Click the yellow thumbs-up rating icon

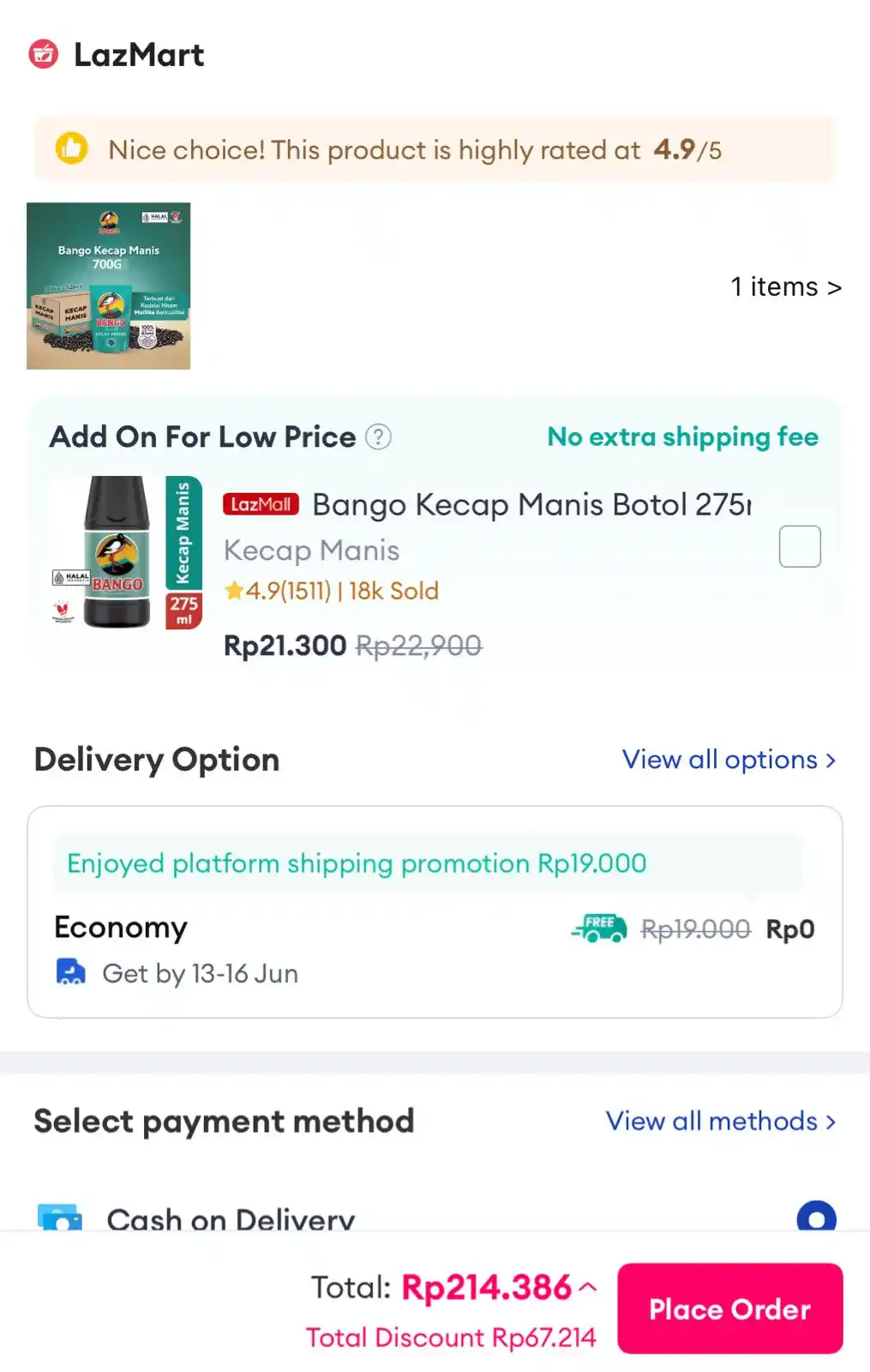(x=72, y=148)
